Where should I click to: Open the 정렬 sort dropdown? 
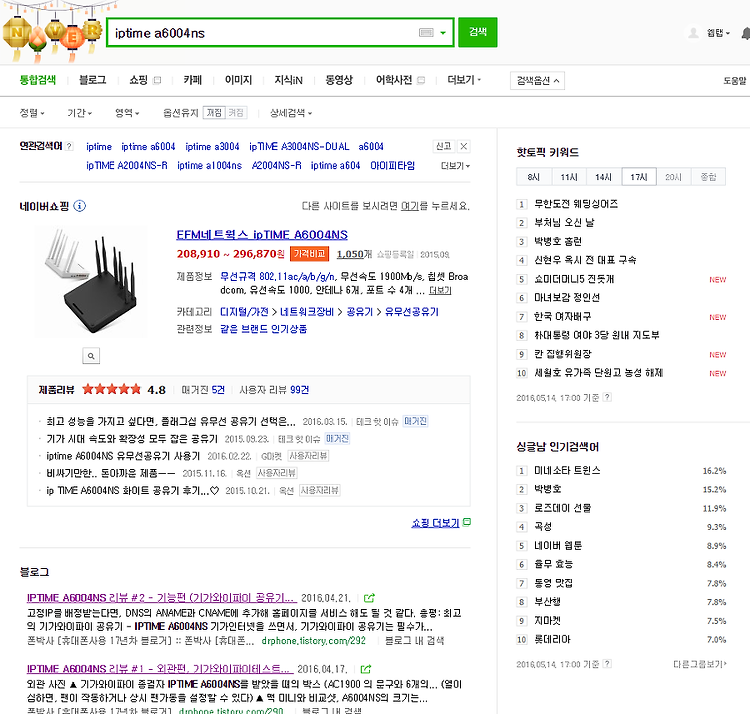click(32, 113)
